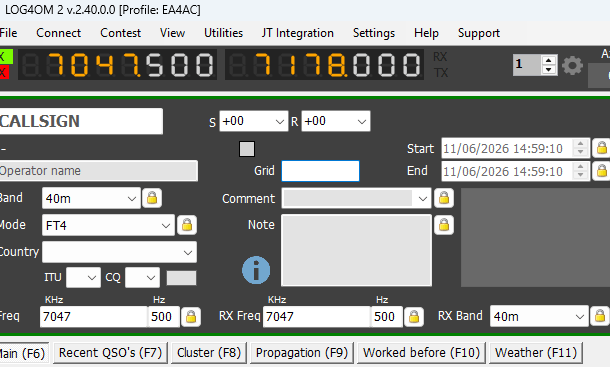The height and width of the screenshot is (367, 610).
Task: Click the Operator name field
Action: (98, 171)
